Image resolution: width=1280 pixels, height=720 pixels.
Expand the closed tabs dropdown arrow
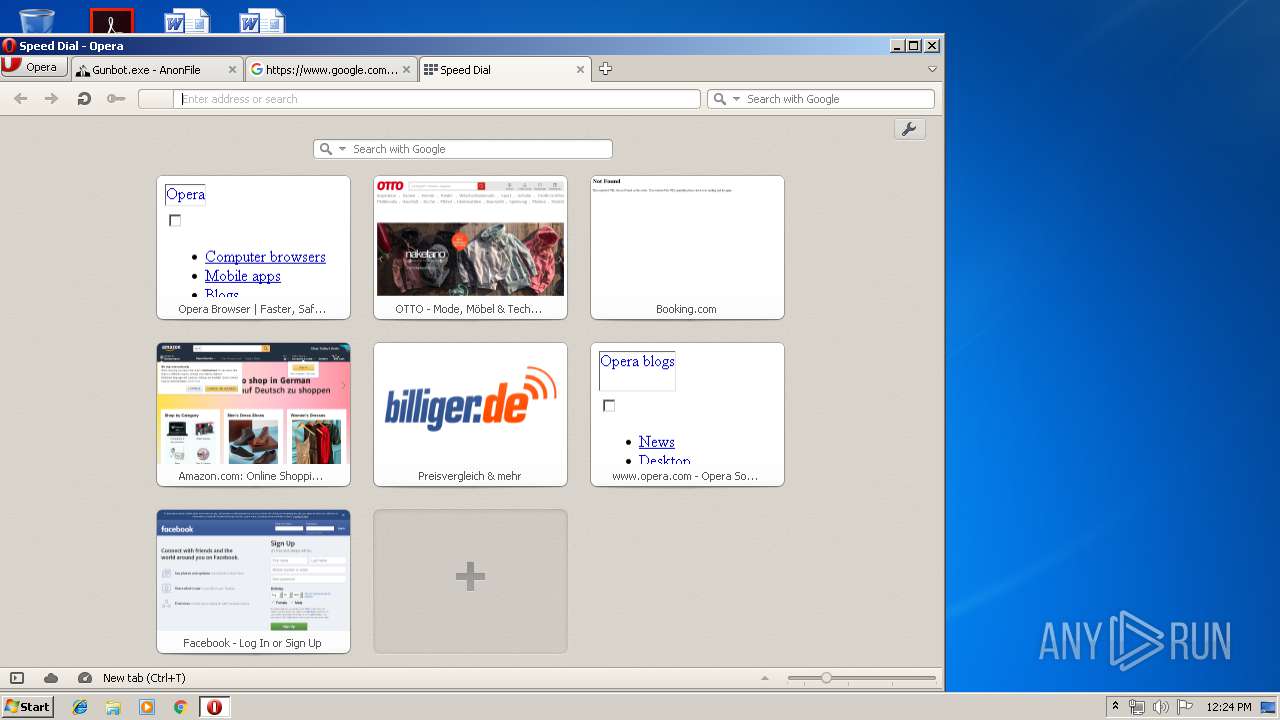(x=932, y=69)
